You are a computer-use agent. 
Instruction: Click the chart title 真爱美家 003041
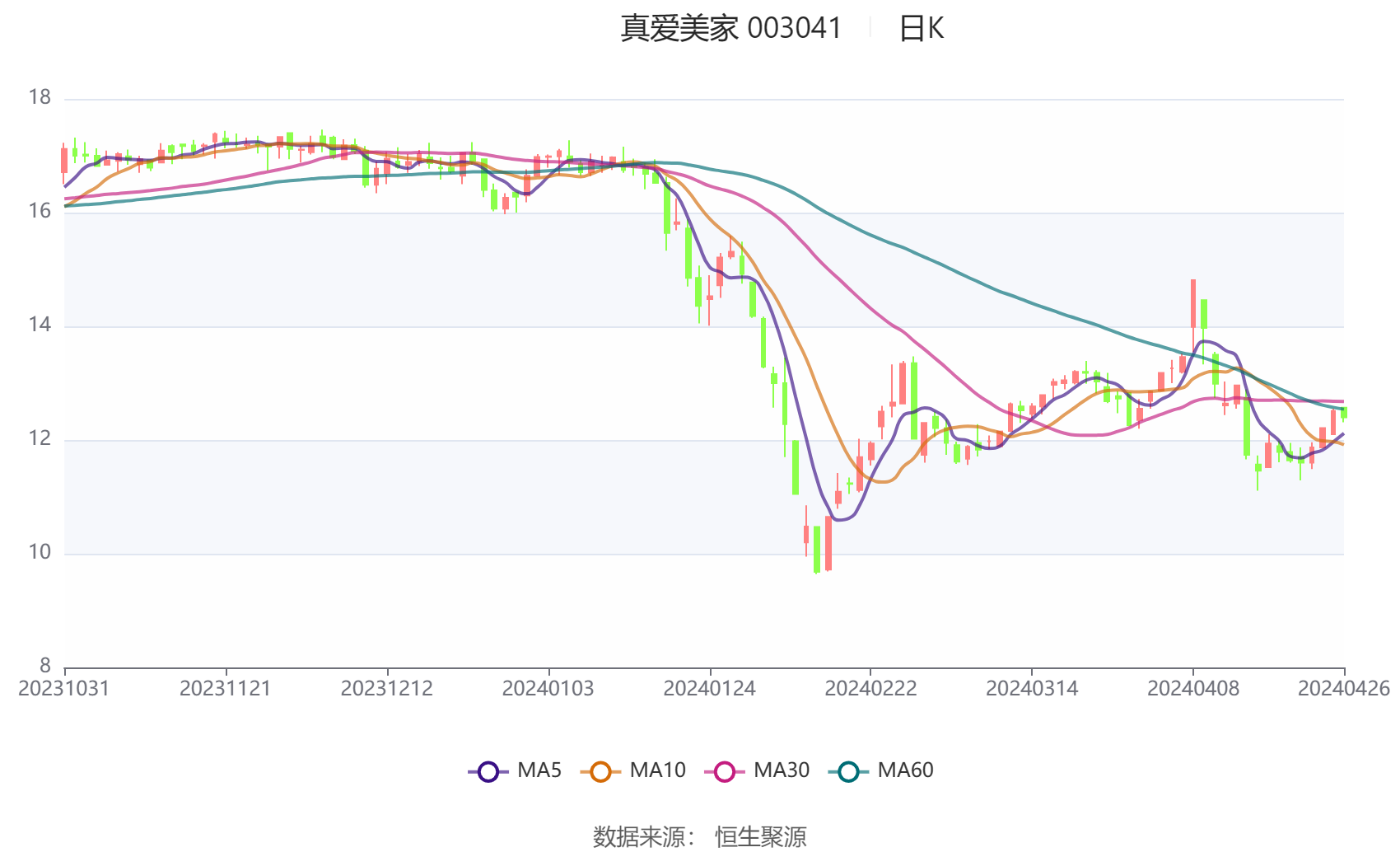coord(730,29)
